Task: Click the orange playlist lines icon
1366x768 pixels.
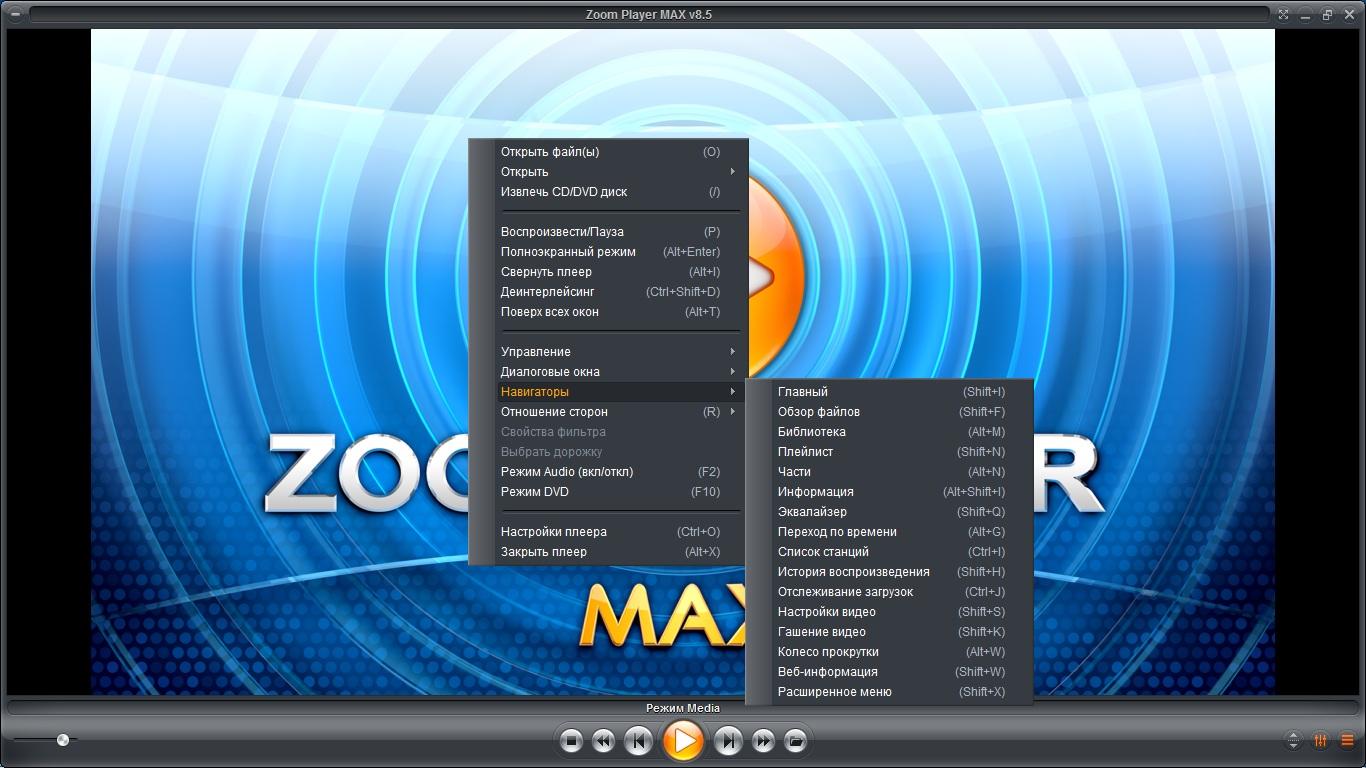Action: tap(1347, 741)
